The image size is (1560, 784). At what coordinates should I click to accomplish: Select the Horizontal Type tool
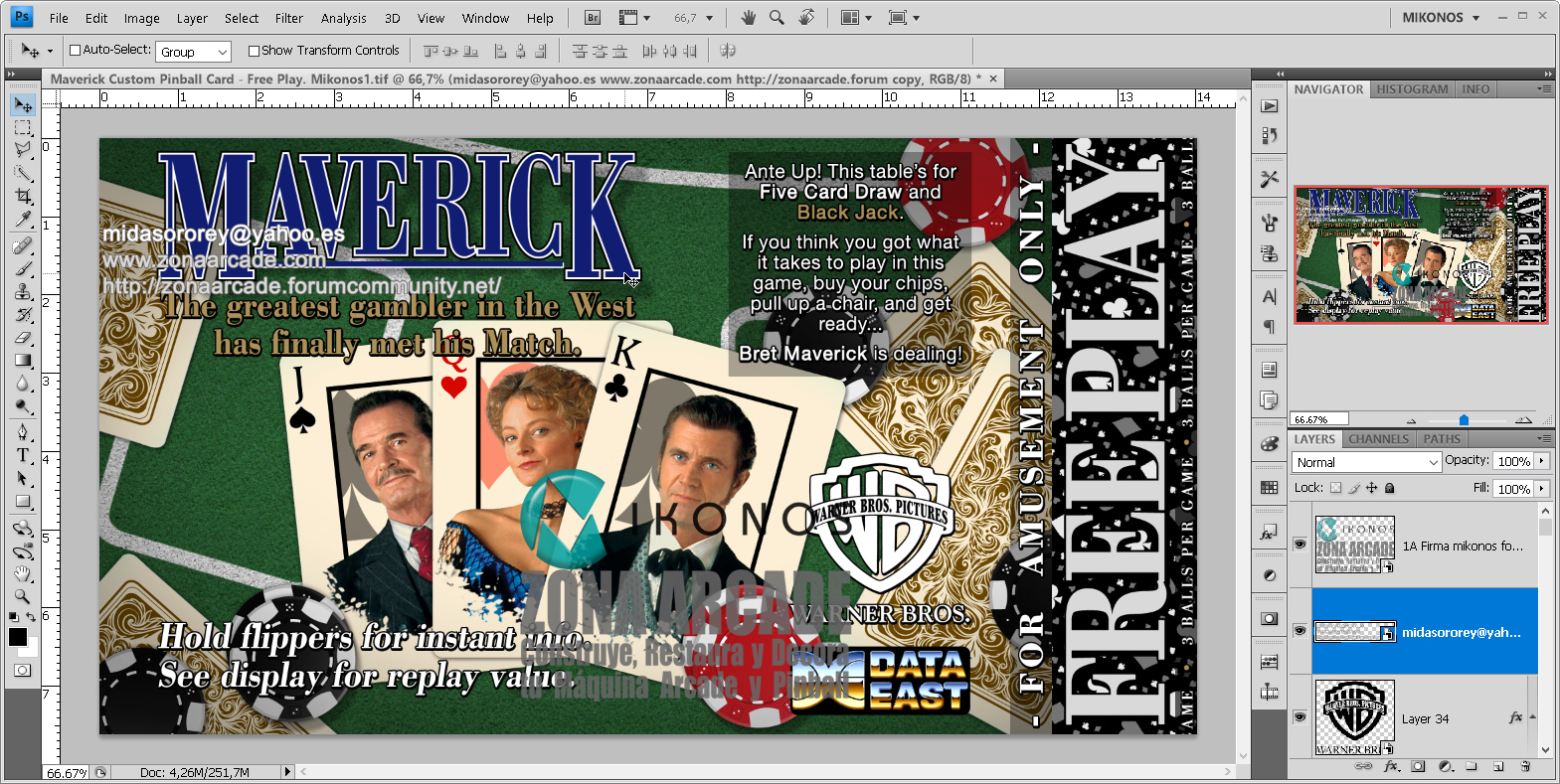pyautogui.click(x=22, y=455)
